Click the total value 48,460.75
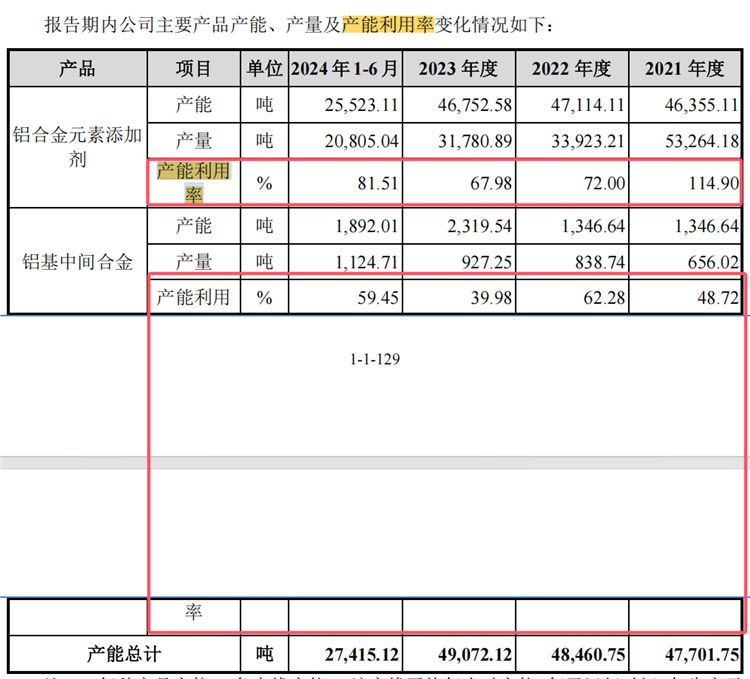The image size is (750, 679). click(588, 654)
